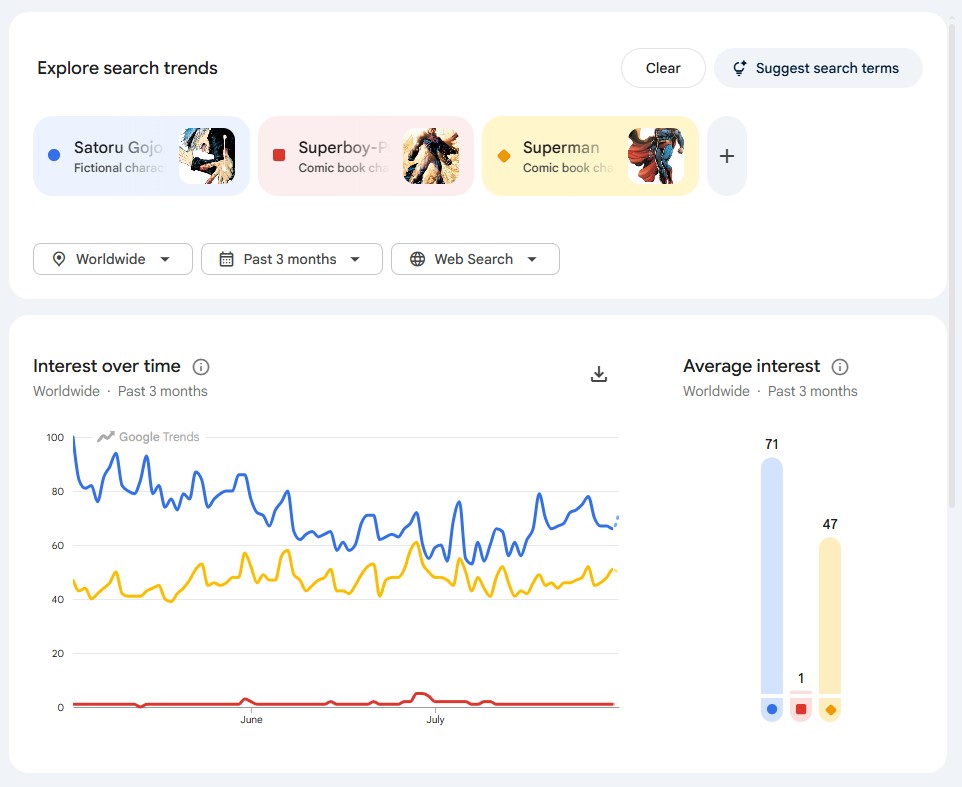Click the June label on the chart axis
This screenshot has height=787, width=962.
[252, 720]
